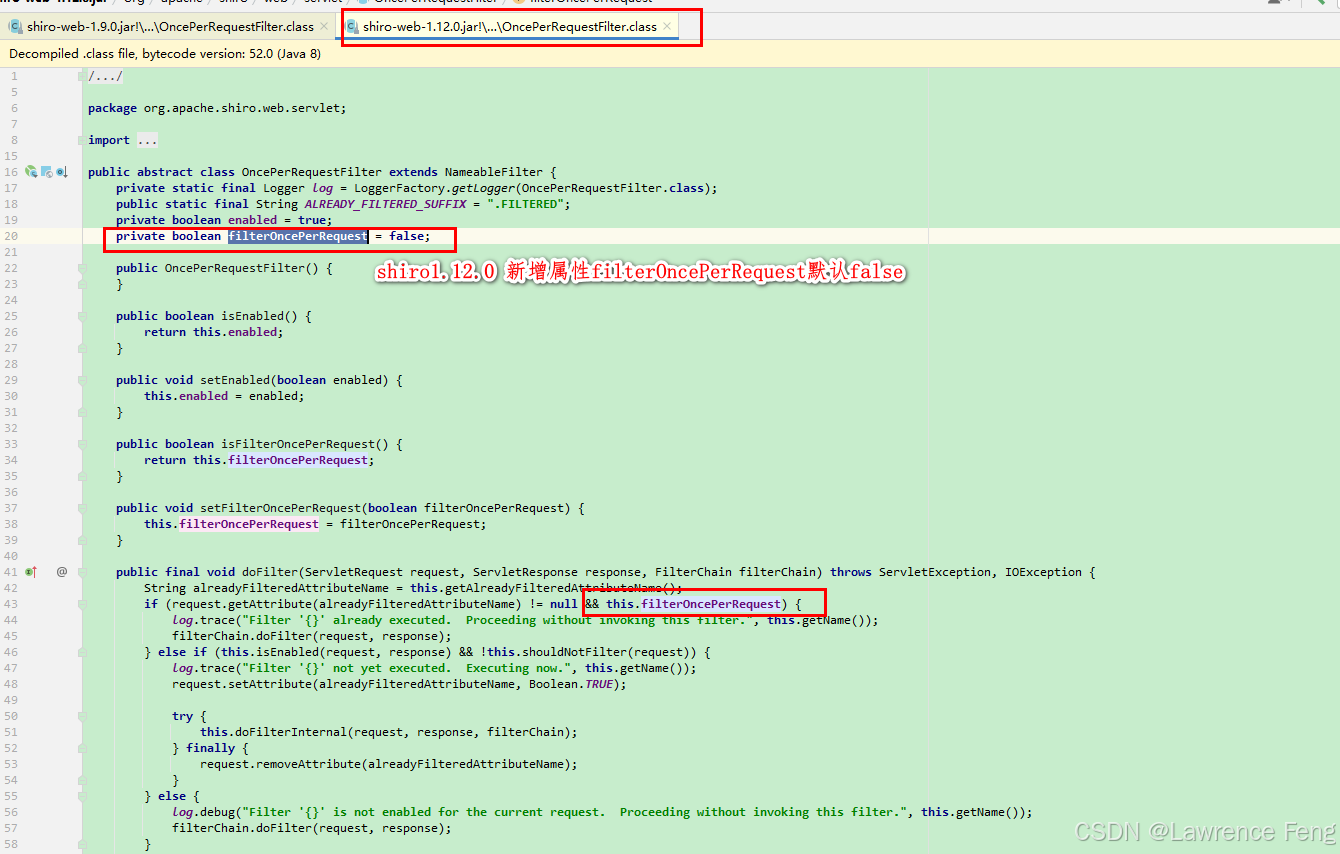Click 'return this.enabled;' on line 26

[214, 332]
